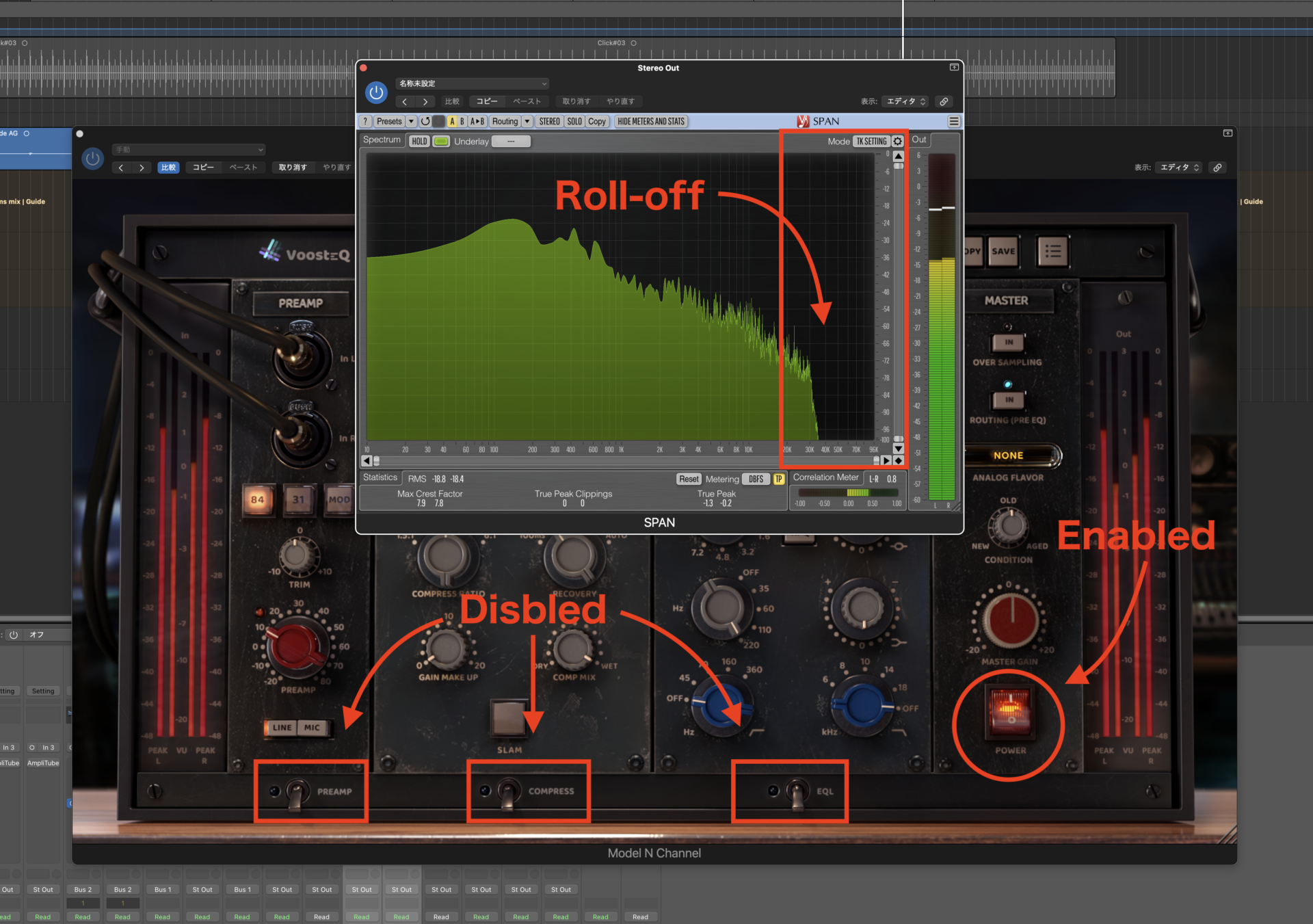This screenshot has width=1313, height=924.
Task: Open the 表示 エディタ dropdown in Model N window
Action: pos(1178,168)
